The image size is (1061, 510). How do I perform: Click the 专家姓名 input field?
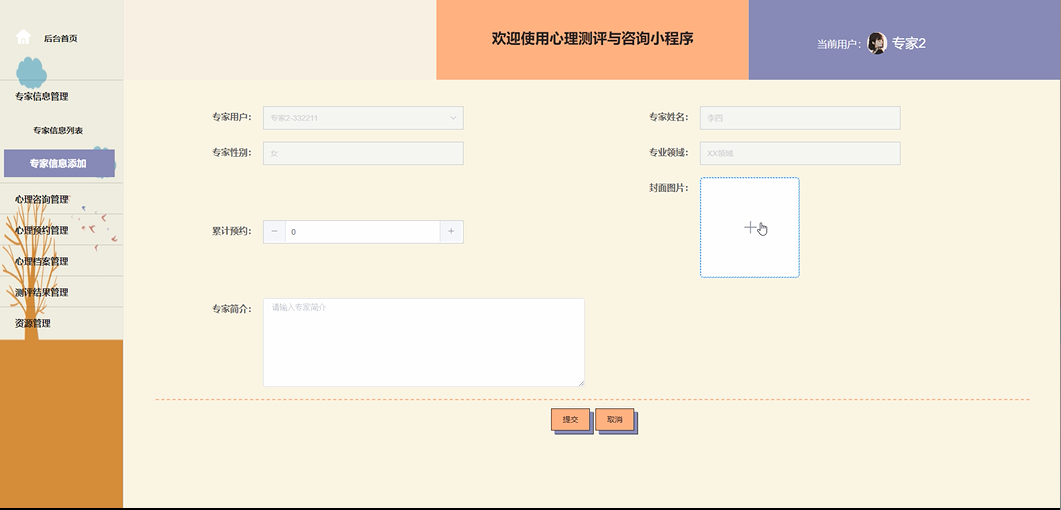tap(800, 118)
